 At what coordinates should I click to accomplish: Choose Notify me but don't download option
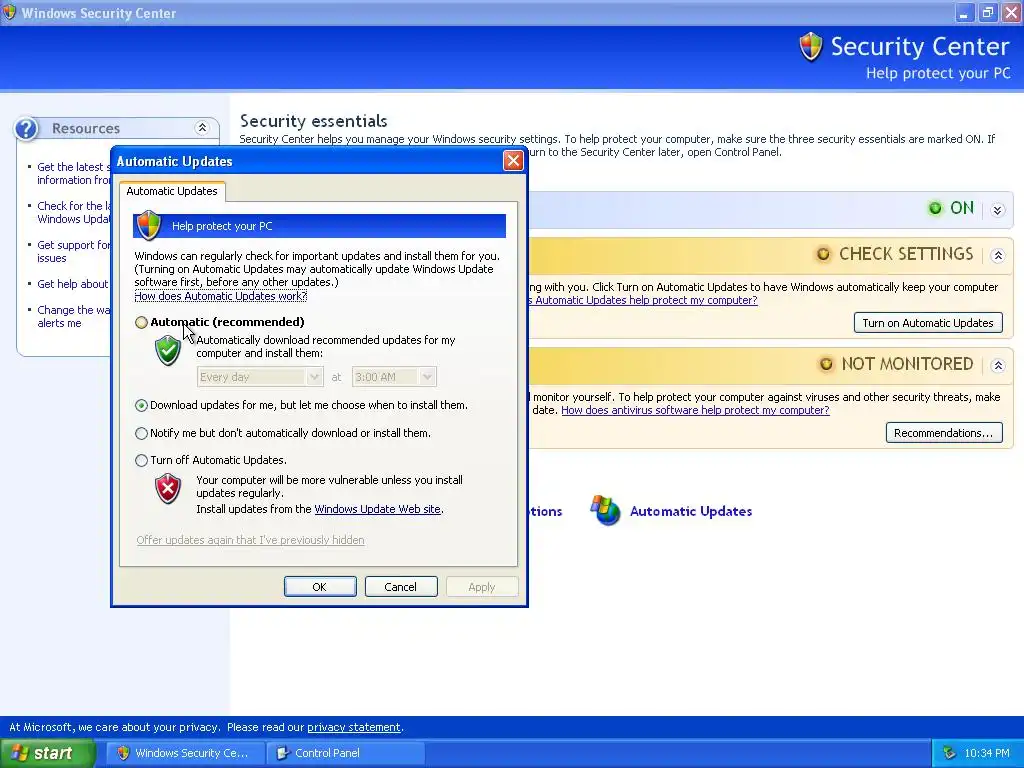[141, 433]
